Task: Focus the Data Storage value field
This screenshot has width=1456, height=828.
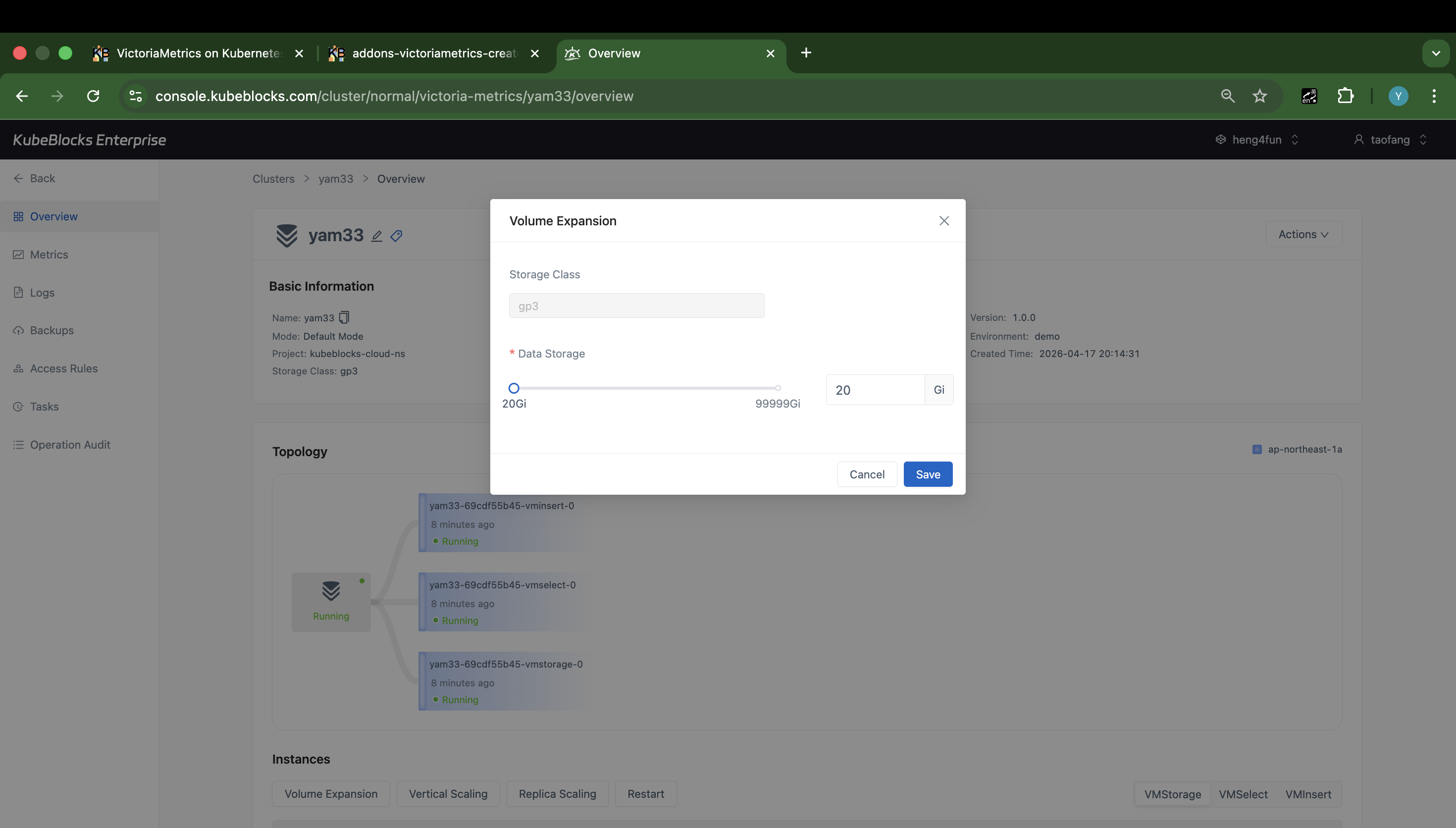Action: 875,390
